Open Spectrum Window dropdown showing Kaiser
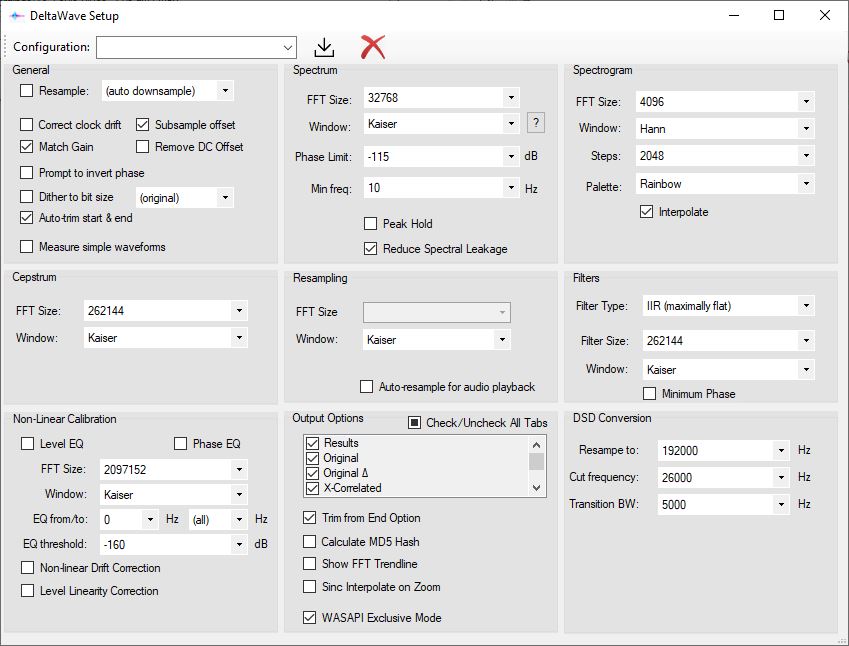 point(441,123)
